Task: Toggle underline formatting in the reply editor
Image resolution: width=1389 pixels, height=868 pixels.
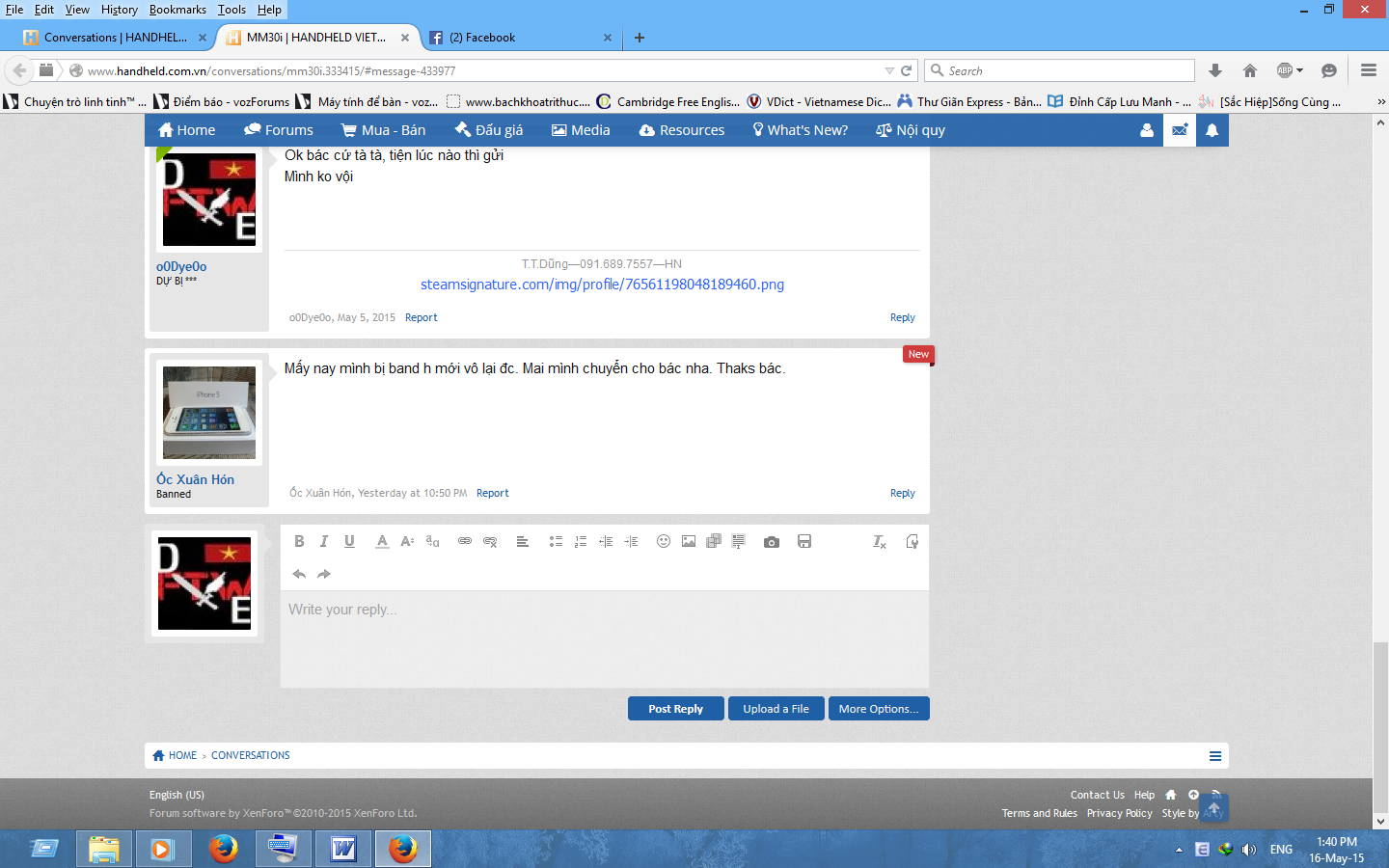Action: 349,541
